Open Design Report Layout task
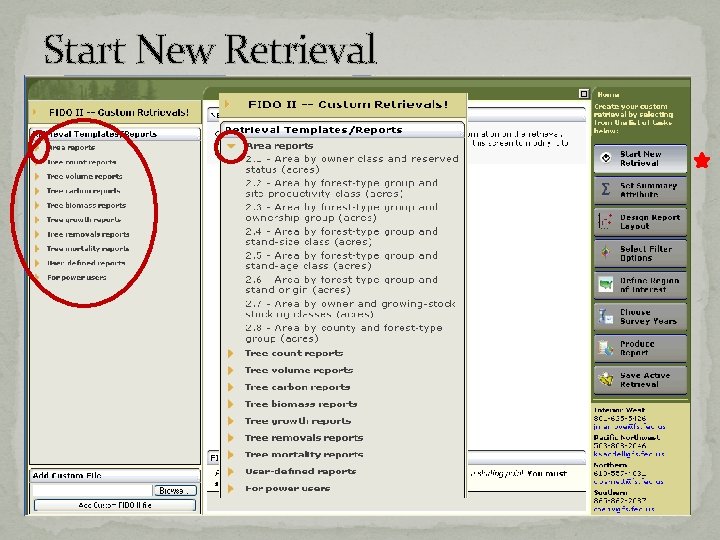The image size is (720, 540). click(641, 221)
